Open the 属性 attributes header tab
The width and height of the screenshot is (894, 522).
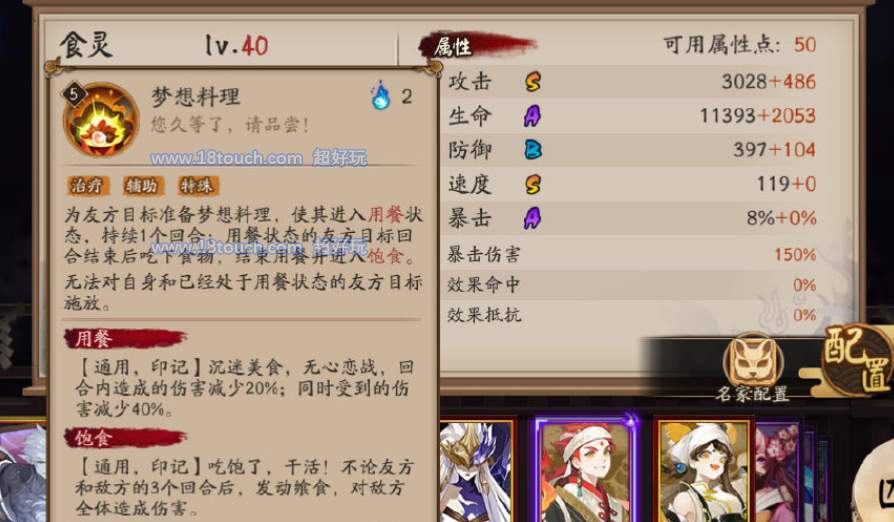pos(476,46)
